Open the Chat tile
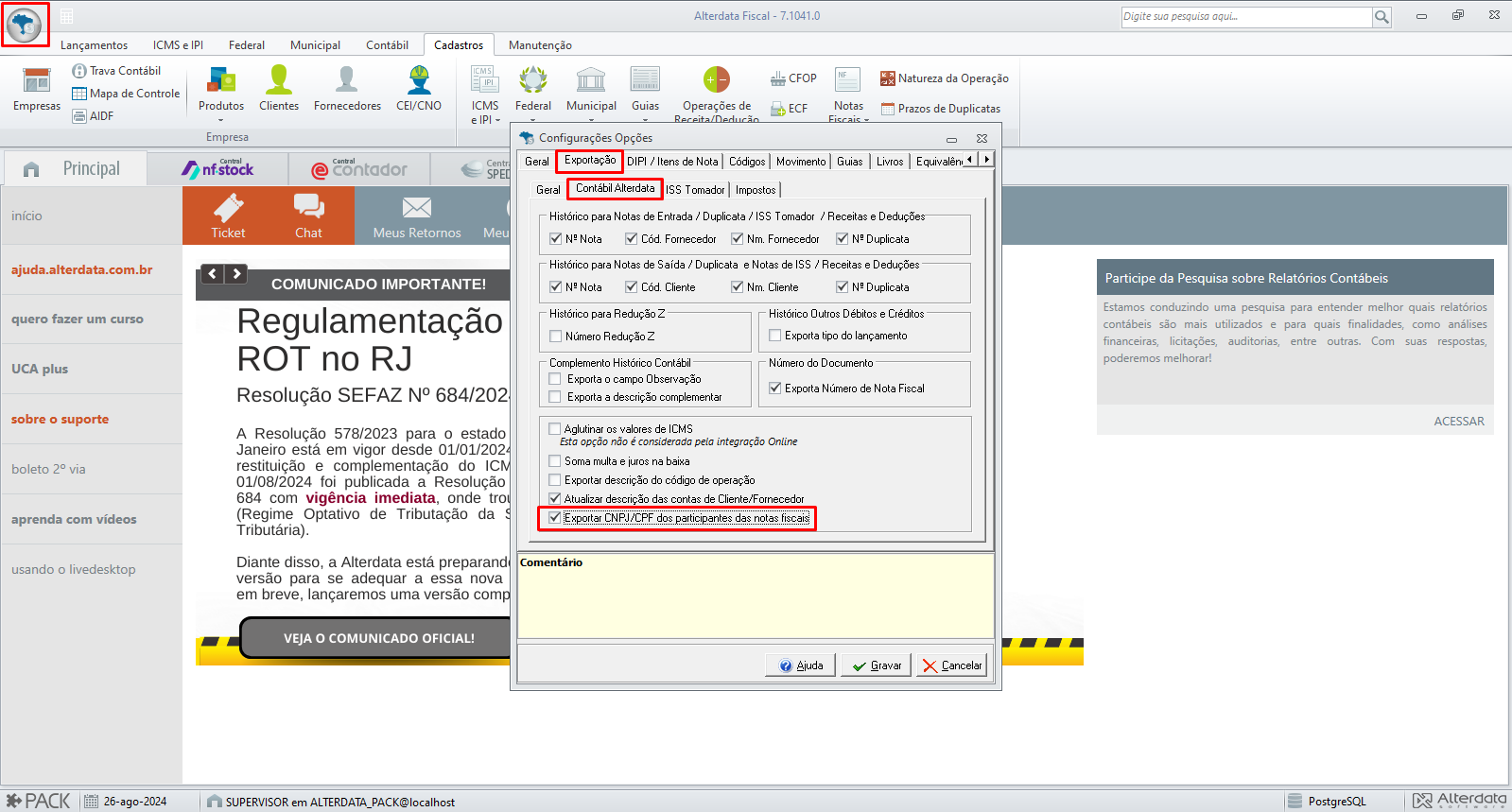This screenshot has height=812, width=1512. [308, 216]
